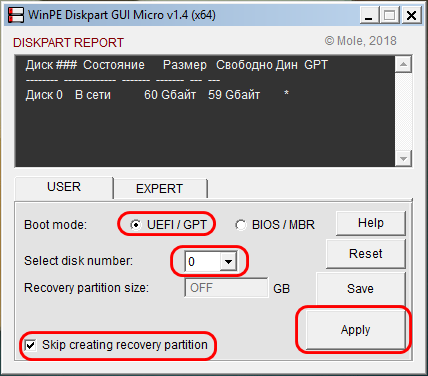Screen dimensions: 428x376
Task: Click the 'Select disk number:' label
Action: tap(78, 261)
